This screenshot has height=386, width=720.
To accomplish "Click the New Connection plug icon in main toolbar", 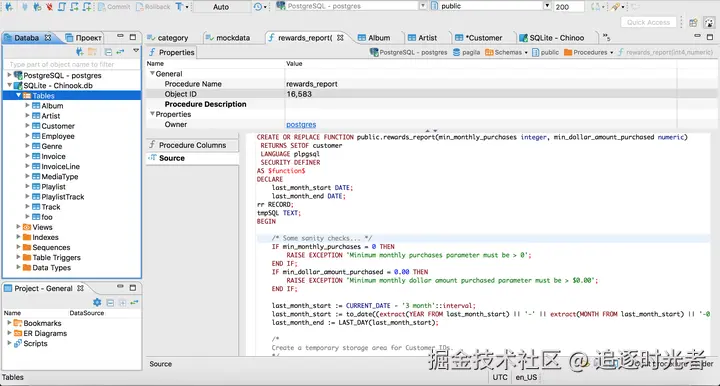I will coord(8,6).
